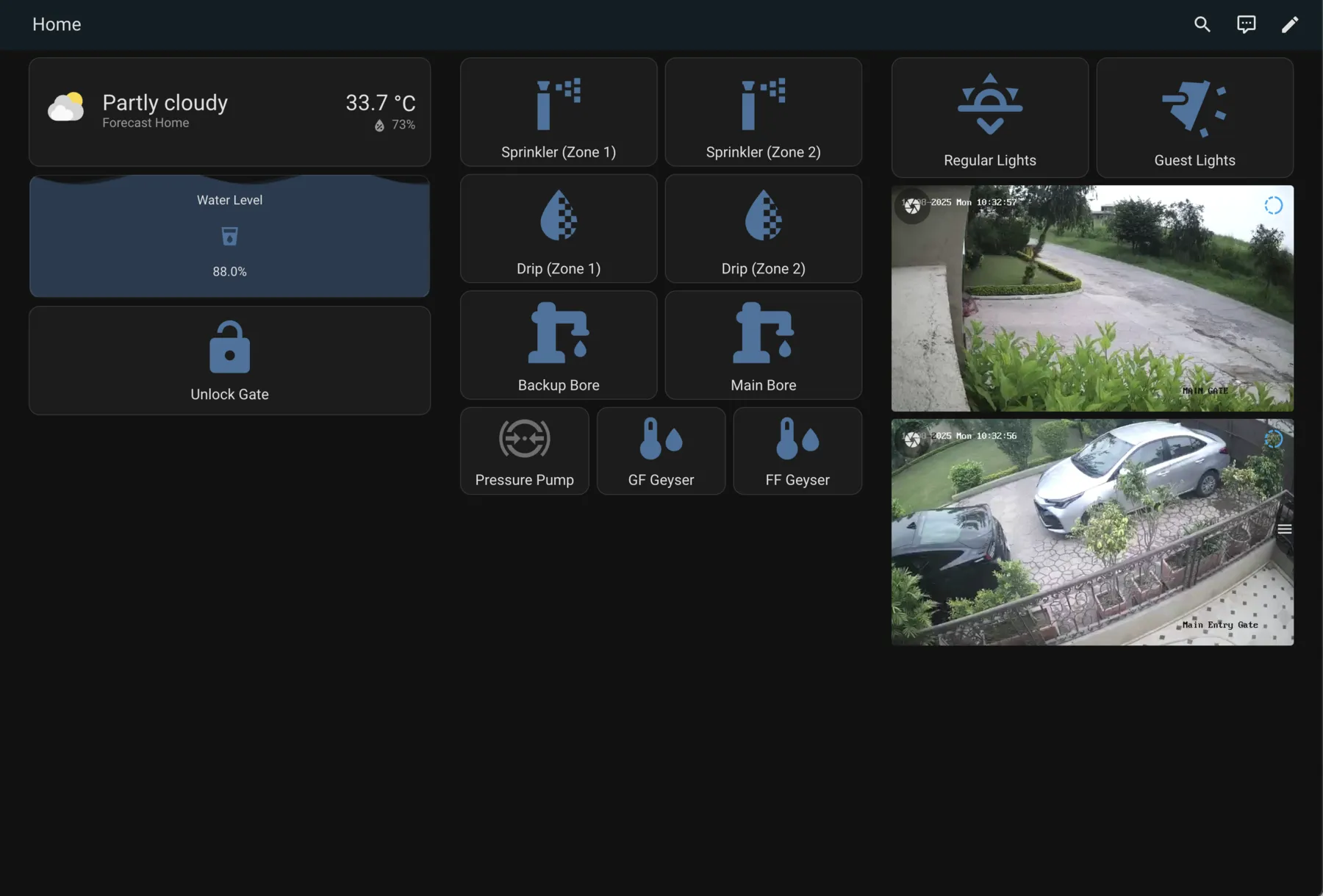Toggle the Sprinkler (Zone 1) icon
The image size is (1323, 896).
point(559,104)
